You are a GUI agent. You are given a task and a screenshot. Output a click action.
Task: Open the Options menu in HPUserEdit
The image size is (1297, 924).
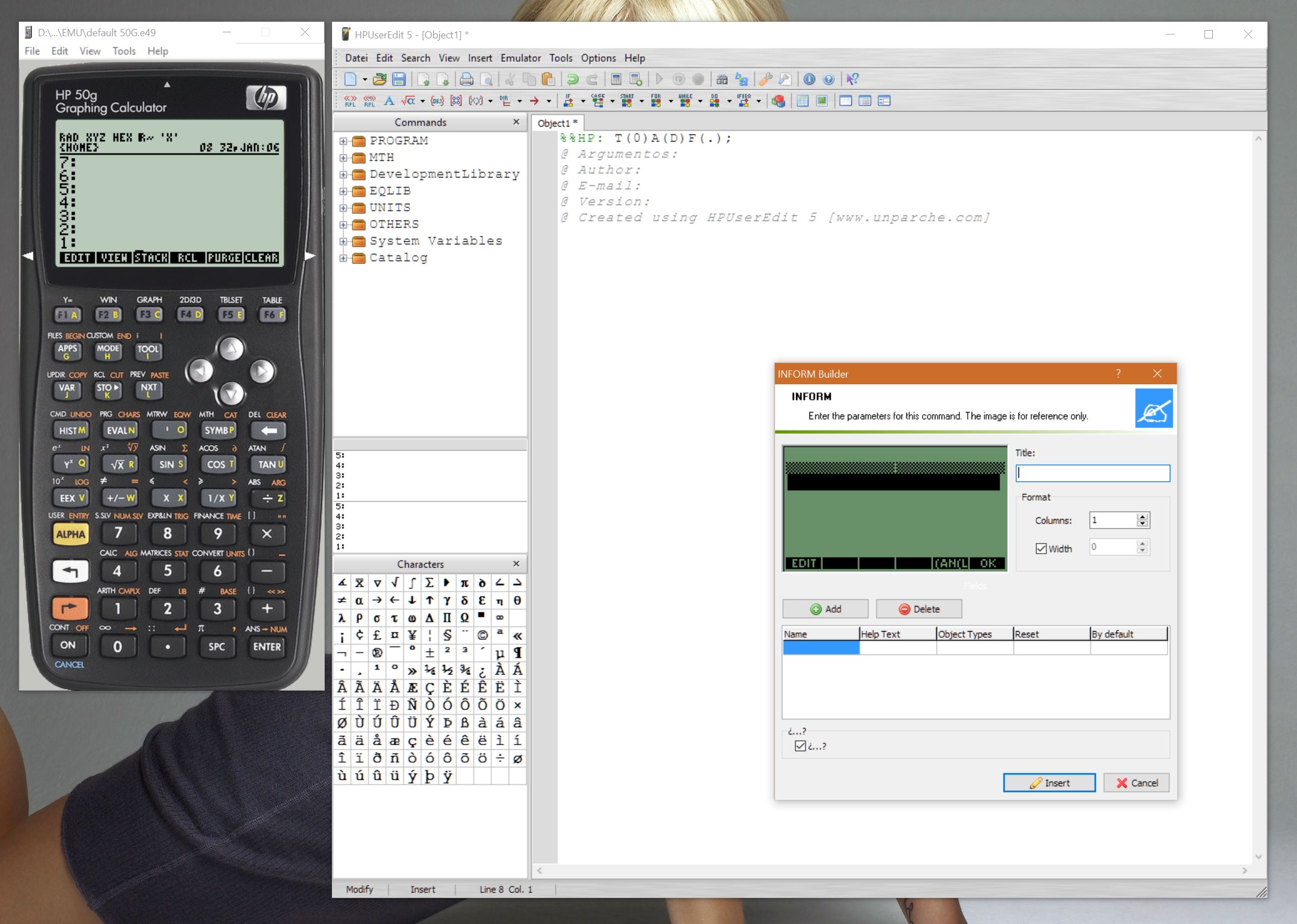[598, 58]
